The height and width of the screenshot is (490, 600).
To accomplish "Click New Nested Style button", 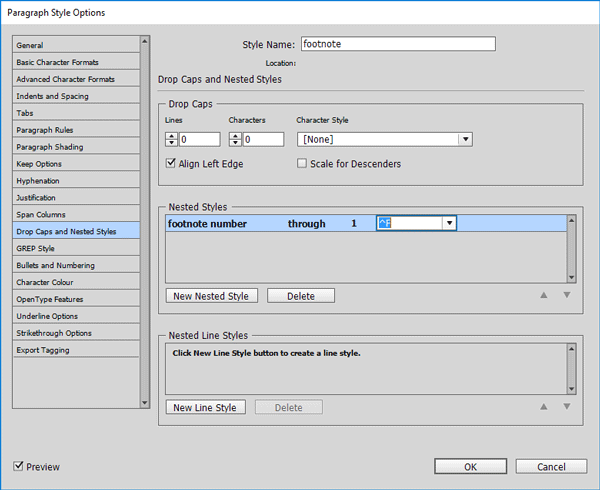I will point(212,296).
